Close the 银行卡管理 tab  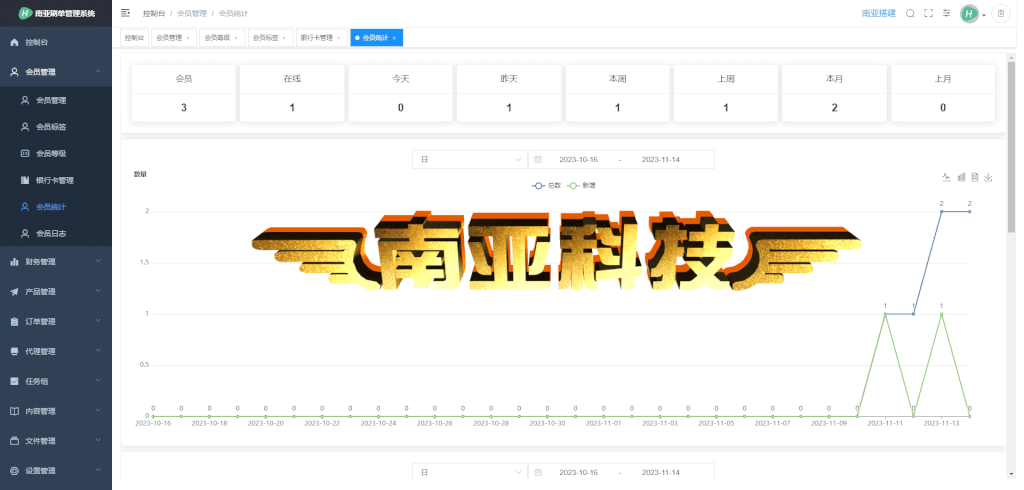tap(339, 38)
